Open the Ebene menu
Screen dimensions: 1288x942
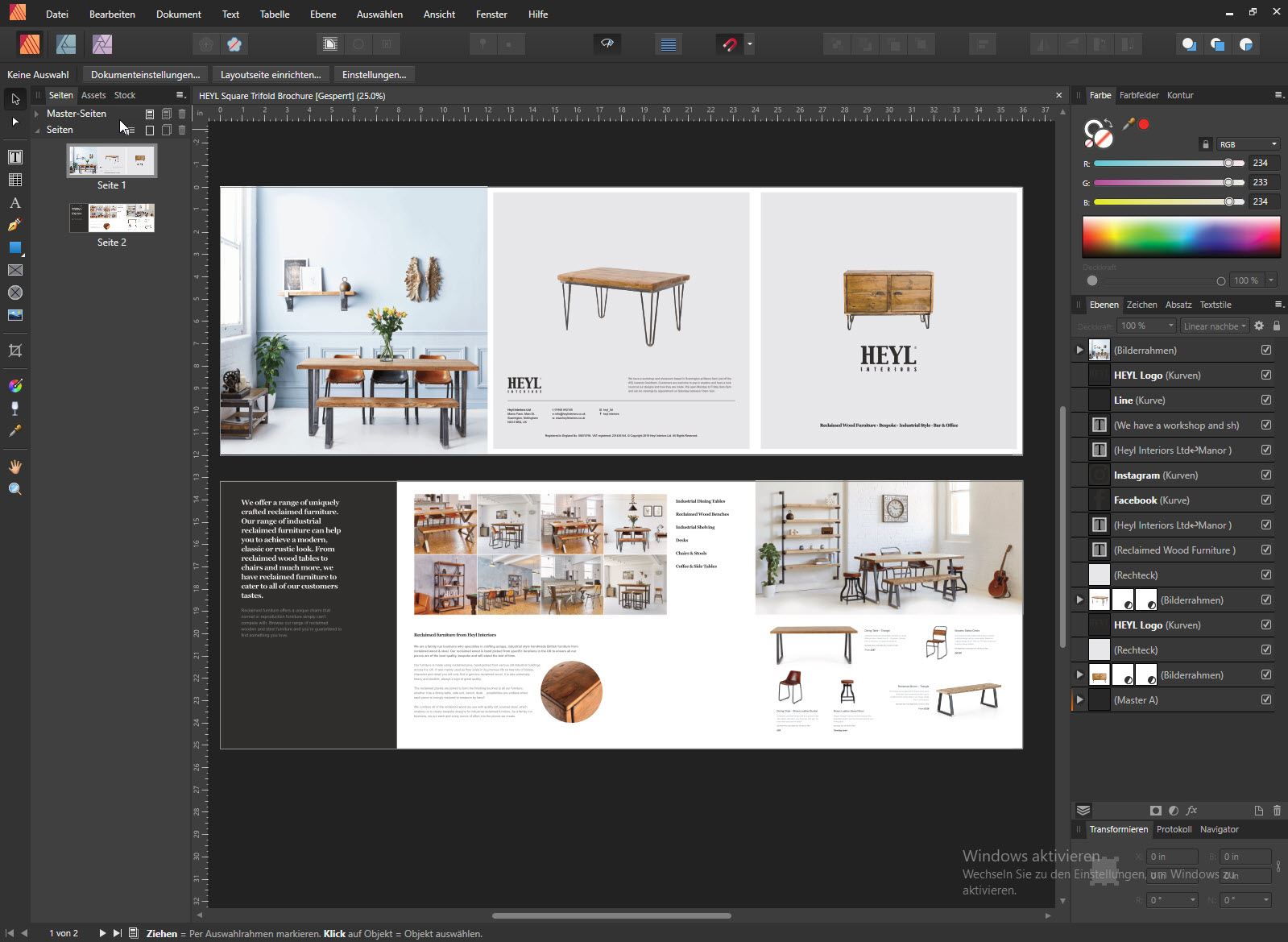pyautogui.click(x=323, y=14)
